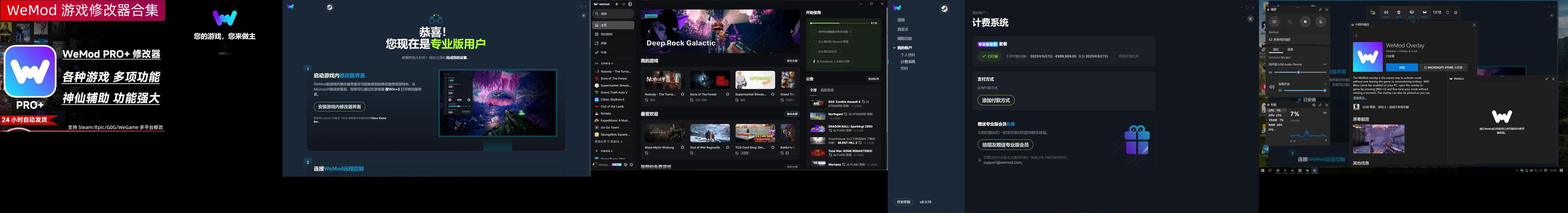Go to next banner with right arrow

(x=791, y=31)
